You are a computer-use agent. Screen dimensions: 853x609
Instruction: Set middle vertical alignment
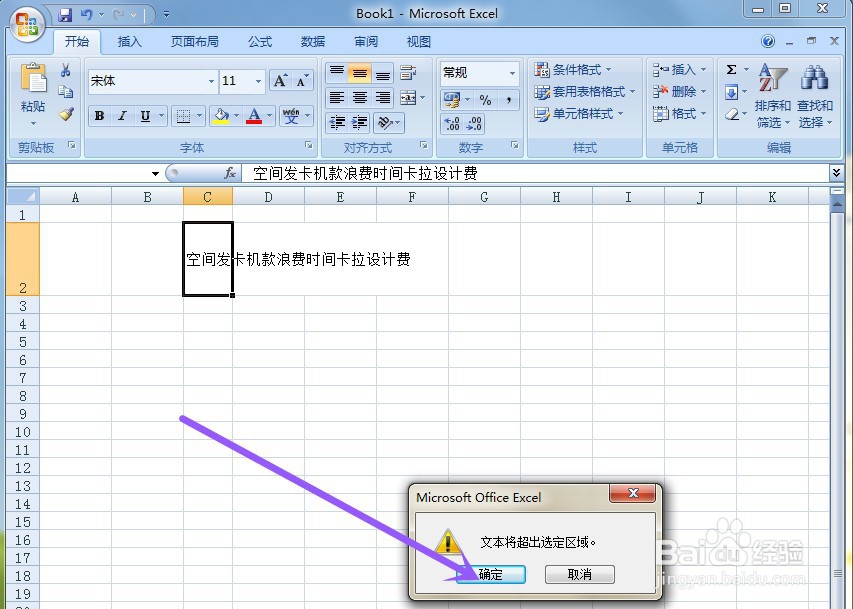360,73
